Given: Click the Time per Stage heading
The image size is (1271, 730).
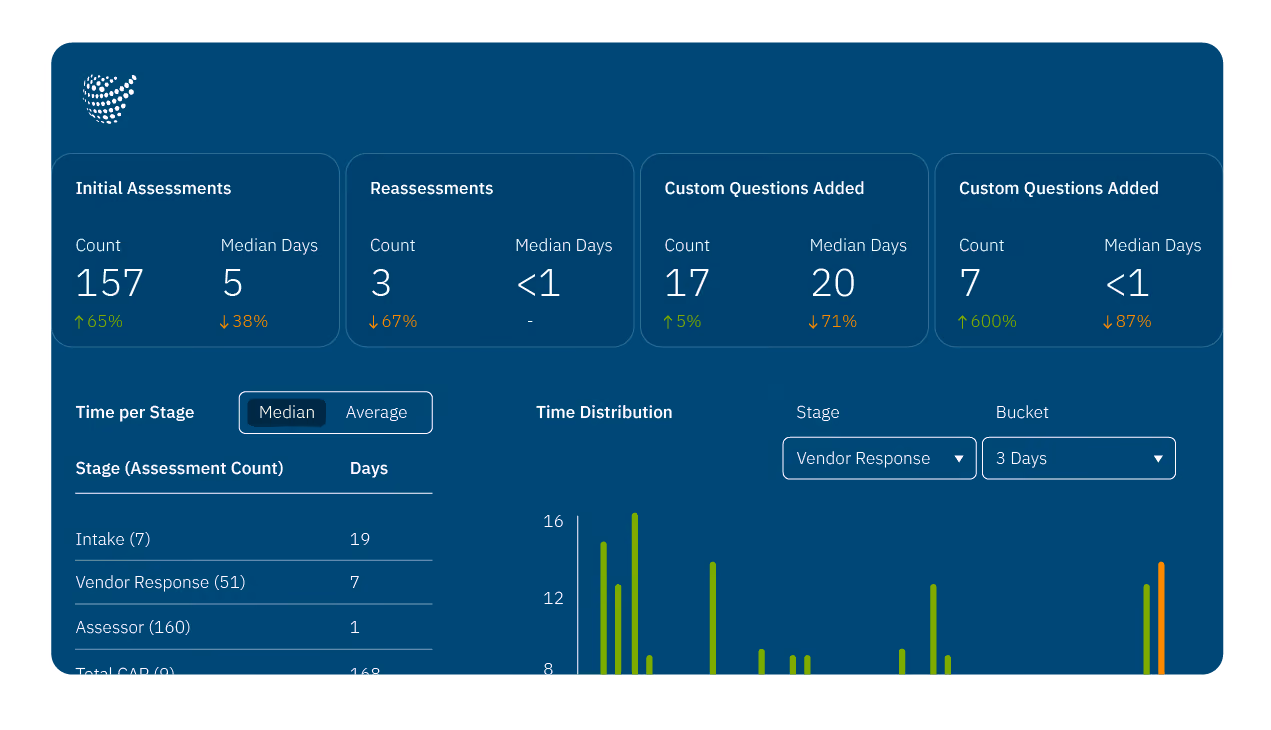Looking at the screenshot, I should 135,412.
